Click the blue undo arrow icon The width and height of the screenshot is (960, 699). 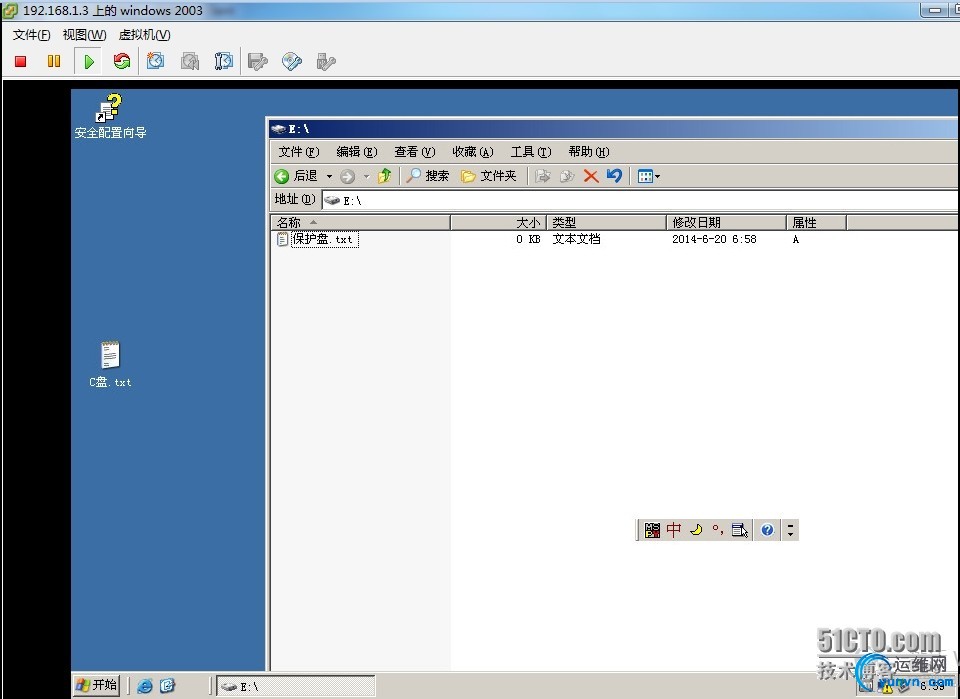[614, 176]
